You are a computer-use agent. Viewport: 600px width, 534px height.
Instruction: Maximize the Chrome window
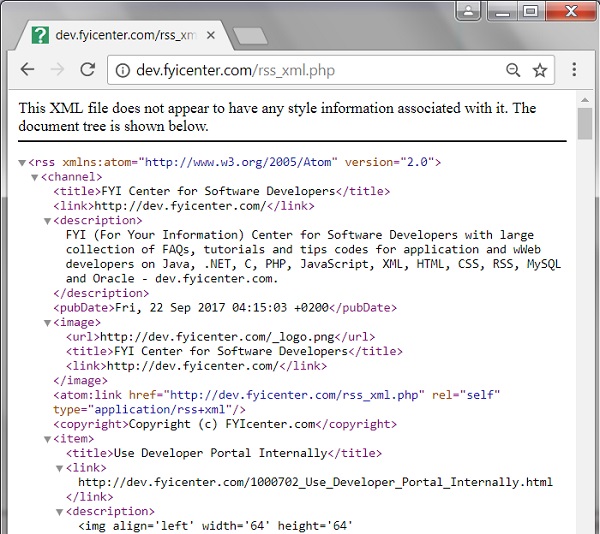tap(531, 11)
